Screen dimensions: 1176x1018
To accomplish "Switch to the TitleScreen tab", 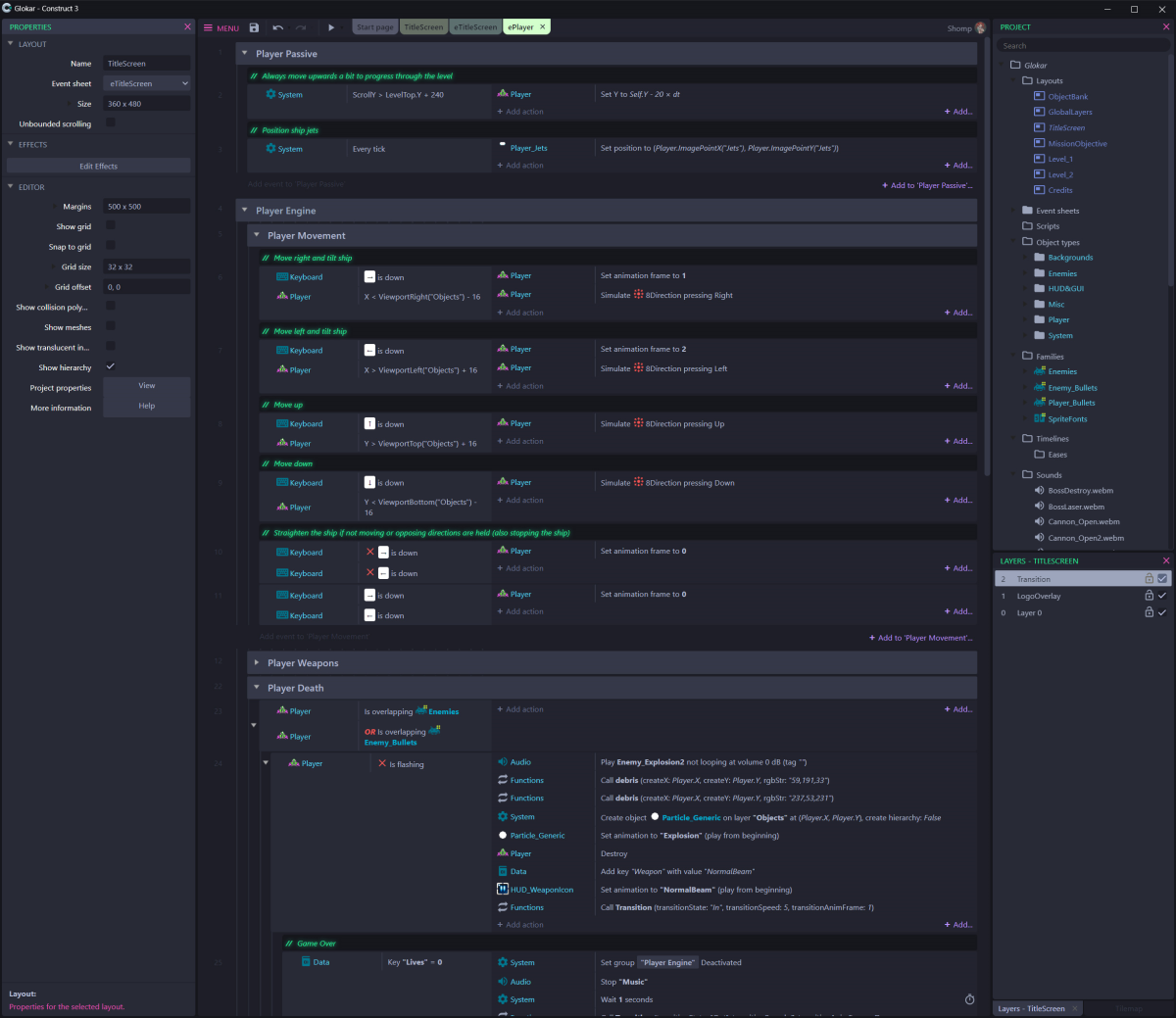I will click(x=423, y=27).
